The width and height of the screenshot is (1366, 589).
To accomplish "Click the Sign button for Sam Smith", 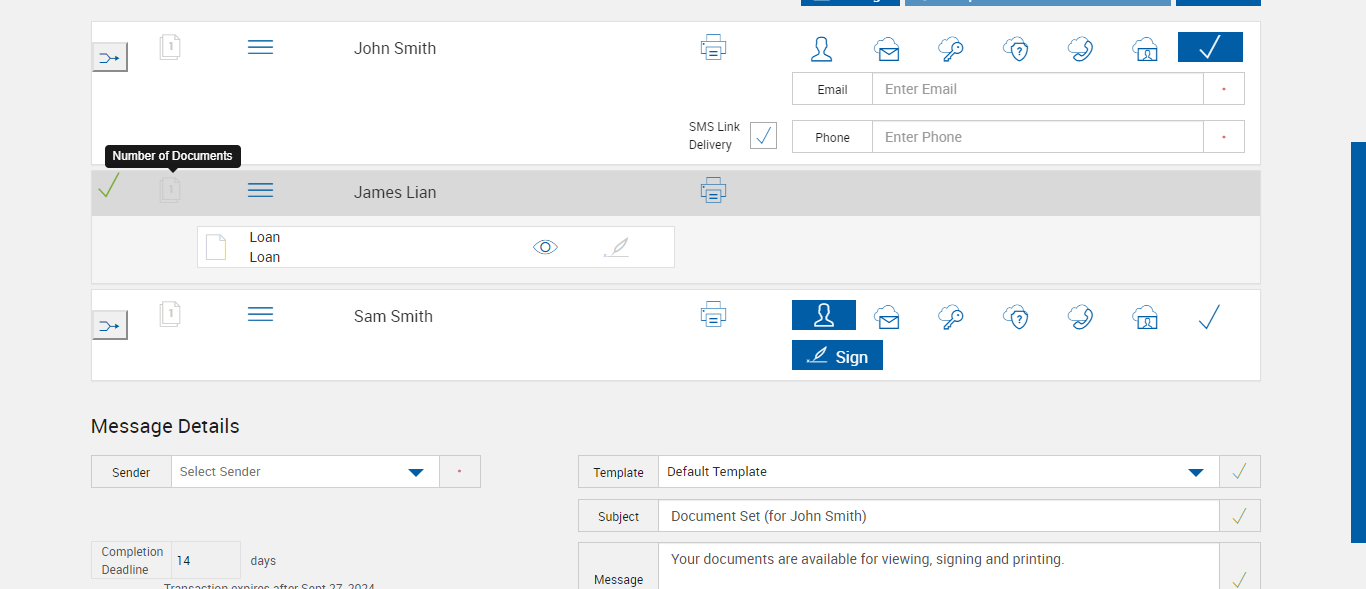I will point(837,356).
